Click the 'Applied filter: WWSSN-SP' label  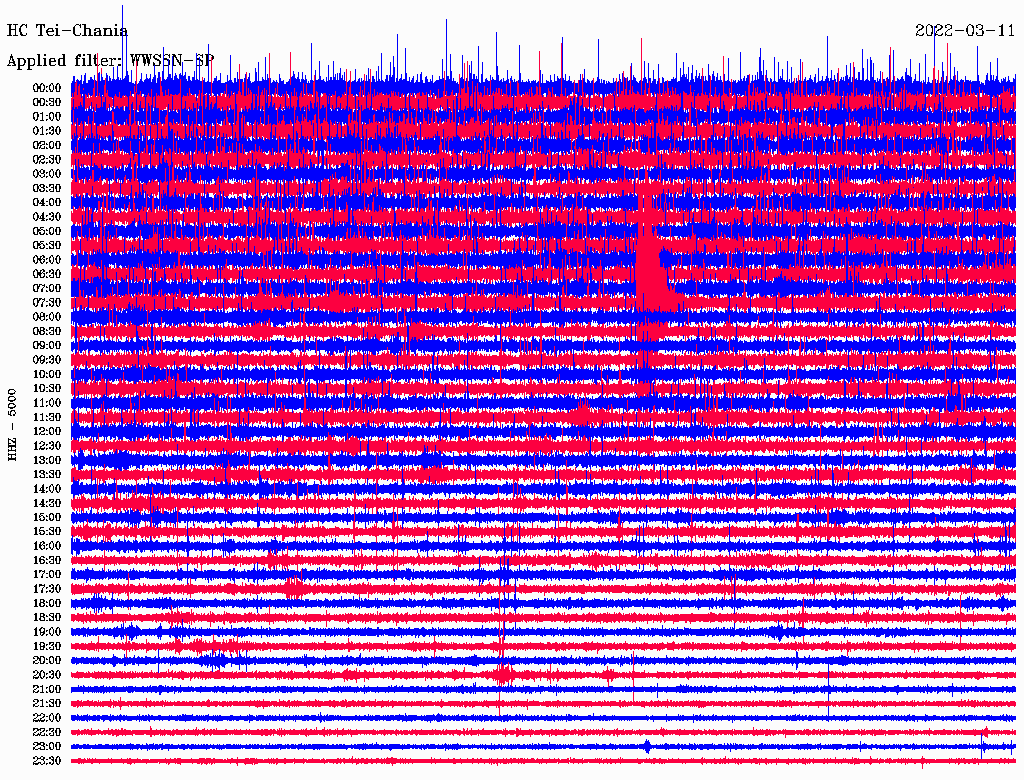(x=110, y=61)
